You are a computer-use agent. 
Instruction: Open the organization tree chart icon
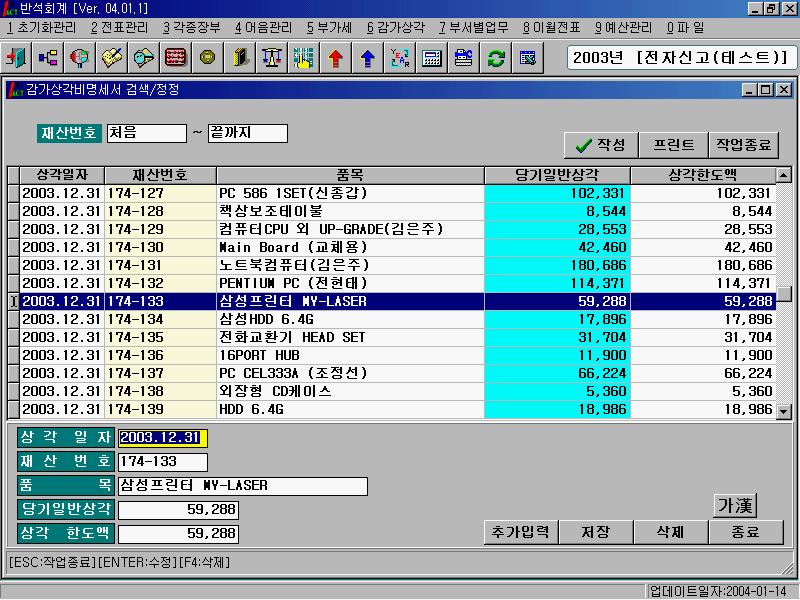49,58
